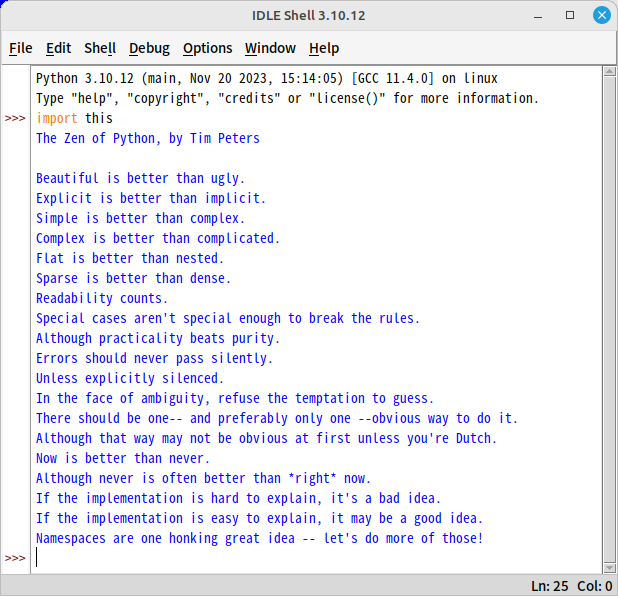Click 'Beautiful is better than ugly.'

[x=140, y=178]
